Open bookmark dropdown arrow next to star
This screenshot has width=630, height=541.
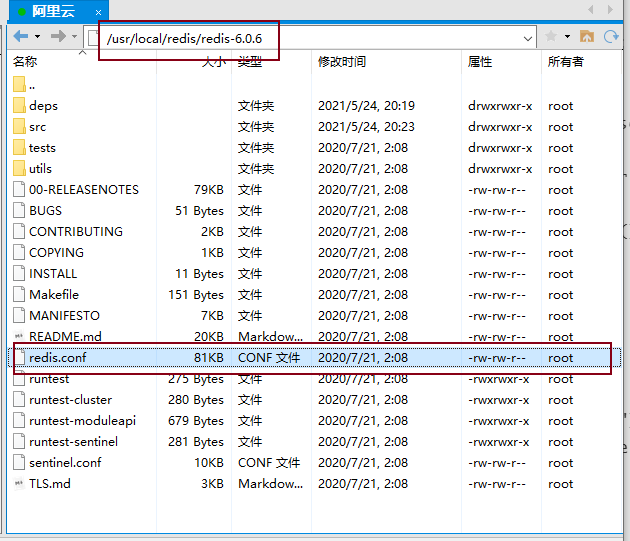[x=567, y=37]
